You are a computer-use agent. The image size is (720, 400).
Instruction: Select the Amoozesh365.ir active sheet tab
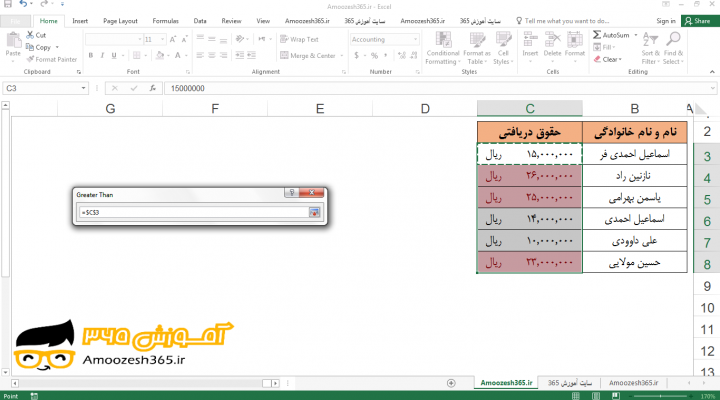(x=506, y=383)
